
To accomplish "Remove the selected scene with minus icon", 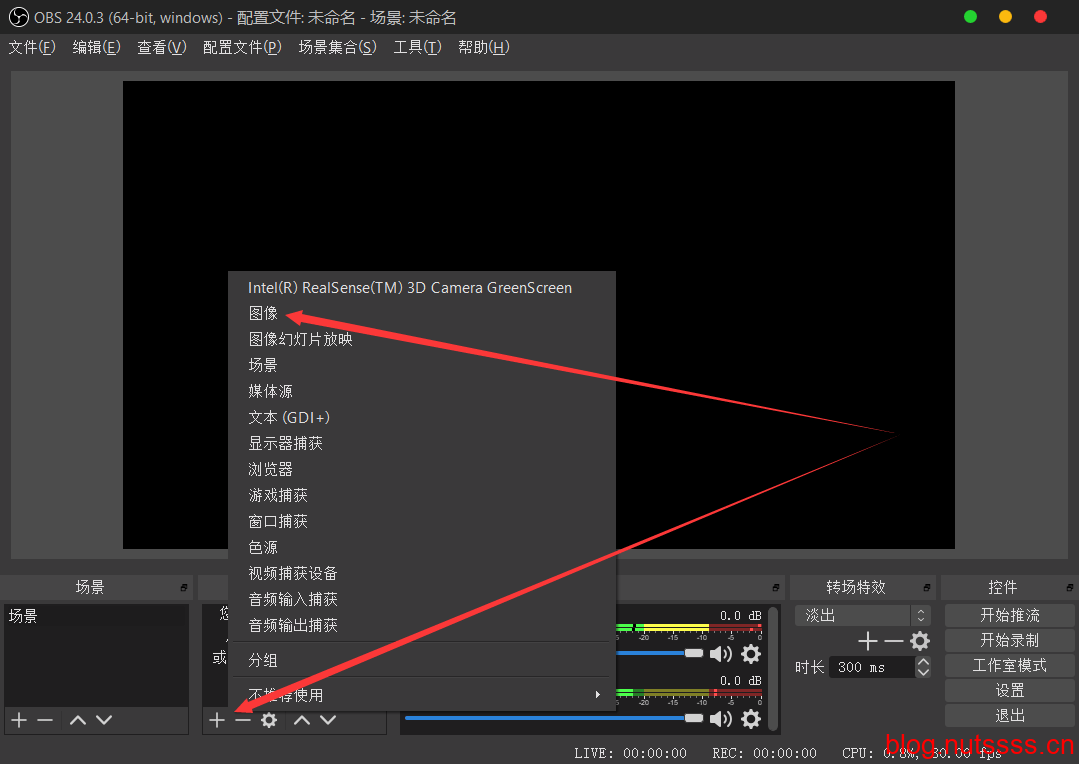I will tap(45, 720).
